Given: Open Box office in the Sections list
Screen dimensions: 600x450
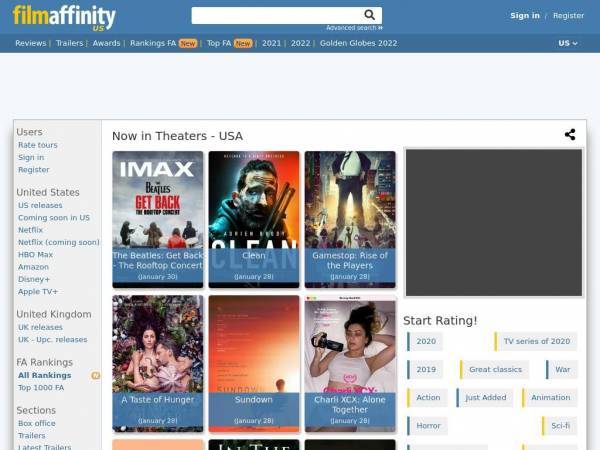Looking at the screenshot, I should tap(37, 424).
